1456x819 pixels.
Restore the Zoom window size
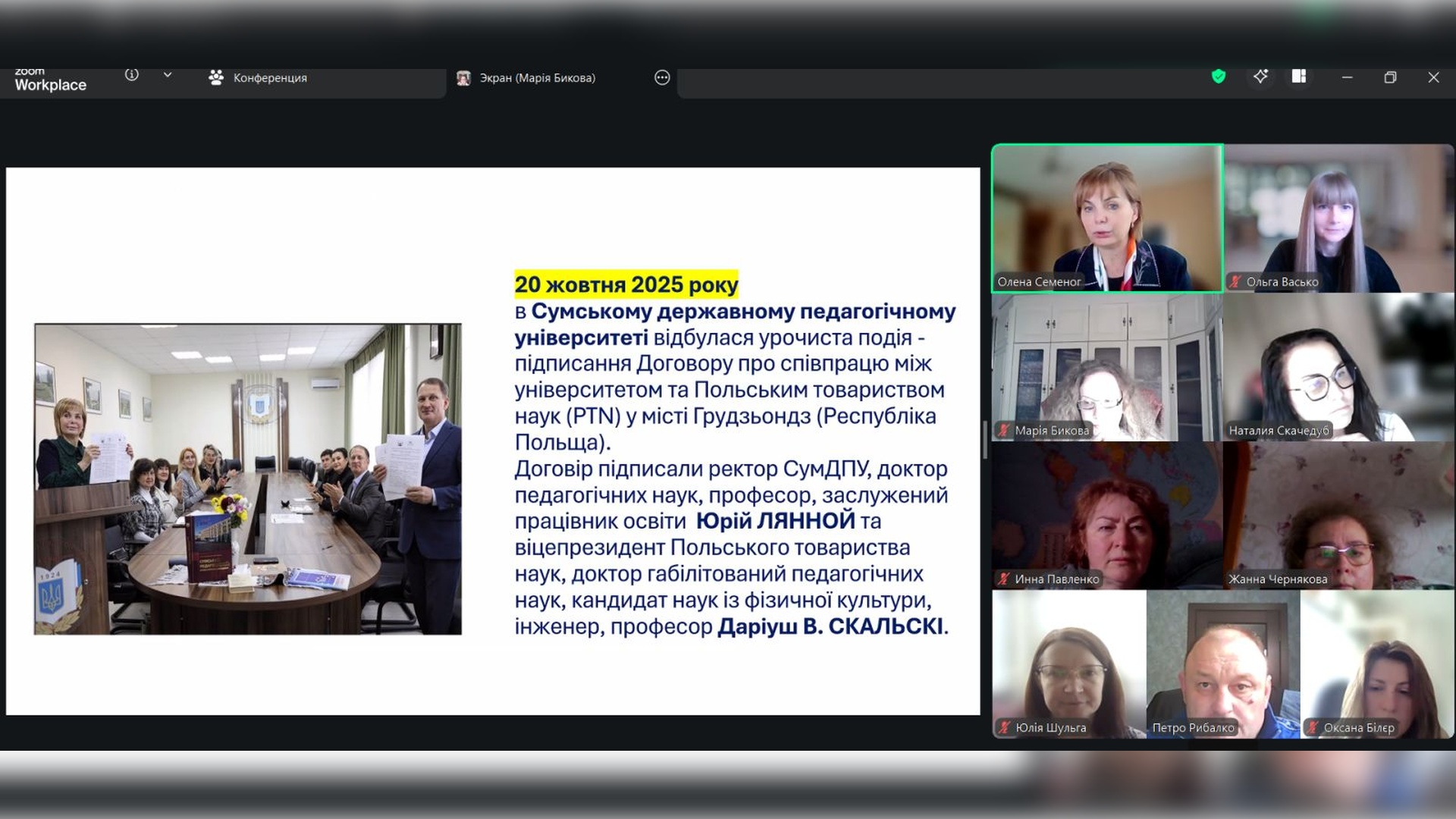pyautogui.click(x=1390, y=77)
